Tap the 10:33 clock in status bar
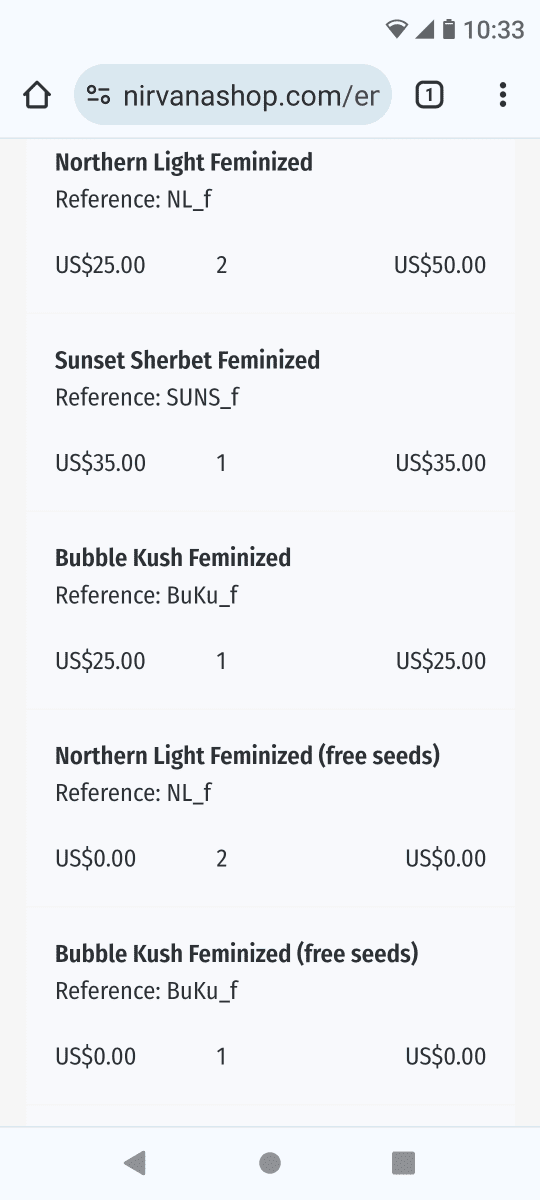Image resolution: width=540 pixels, height=1200 pixels. 494,30
